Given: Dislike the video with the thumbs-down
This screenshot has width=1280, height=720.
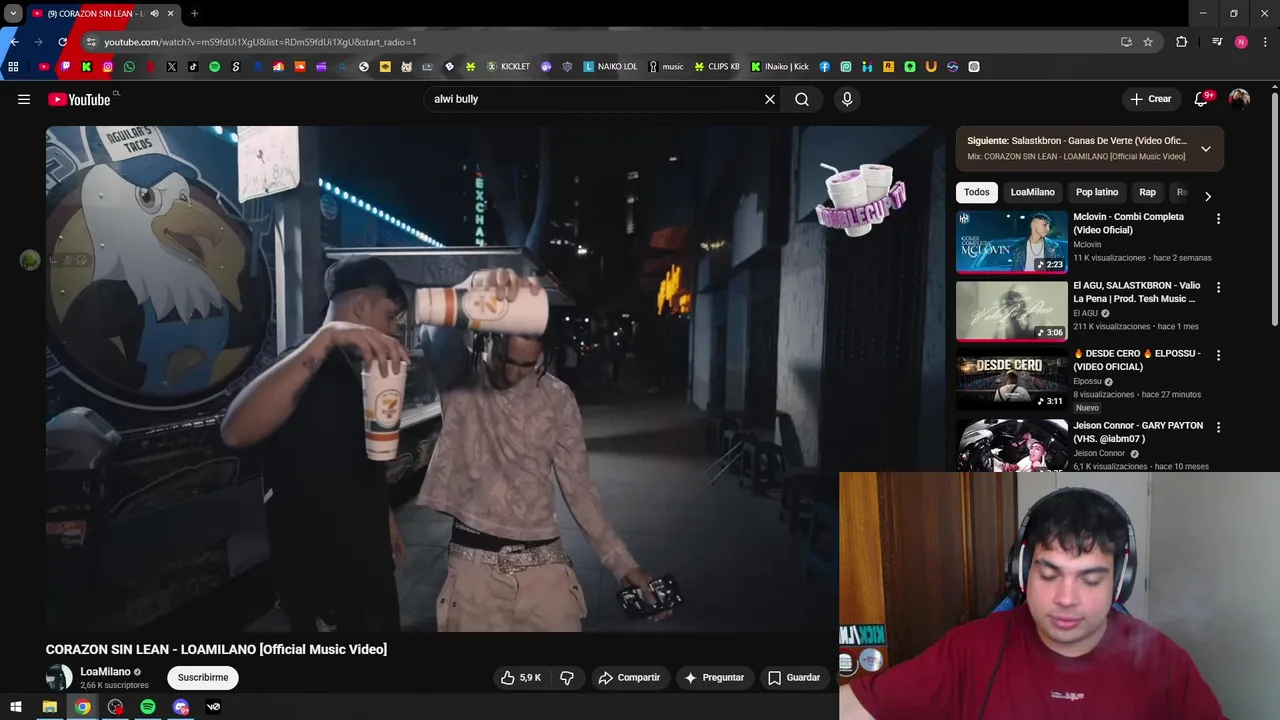Looking at the screenshot, I should point(567,677).
